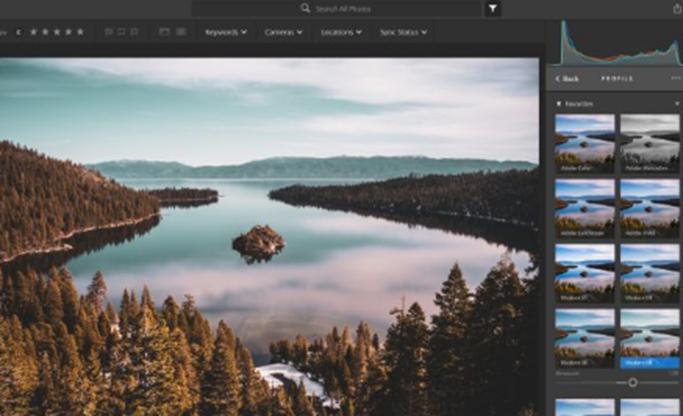Toggle the rejected flag filter (last flag)
The height and width of the screenshot is (416, 683).
click(135, 32)
